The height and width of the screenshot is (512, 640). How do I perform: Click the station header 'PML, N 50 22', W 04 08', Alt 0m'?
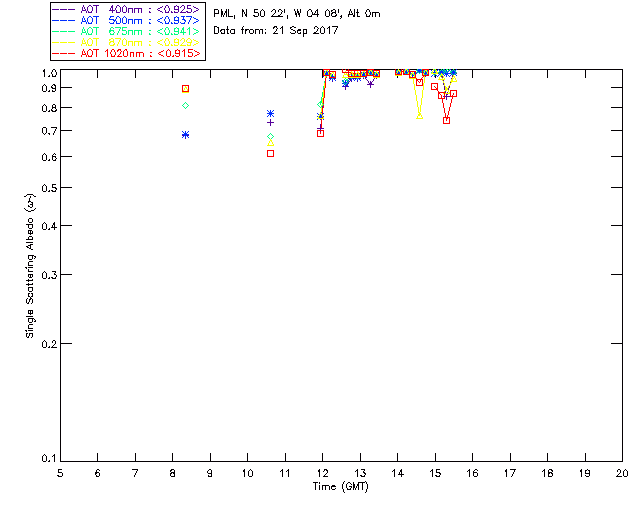point(297,14)
